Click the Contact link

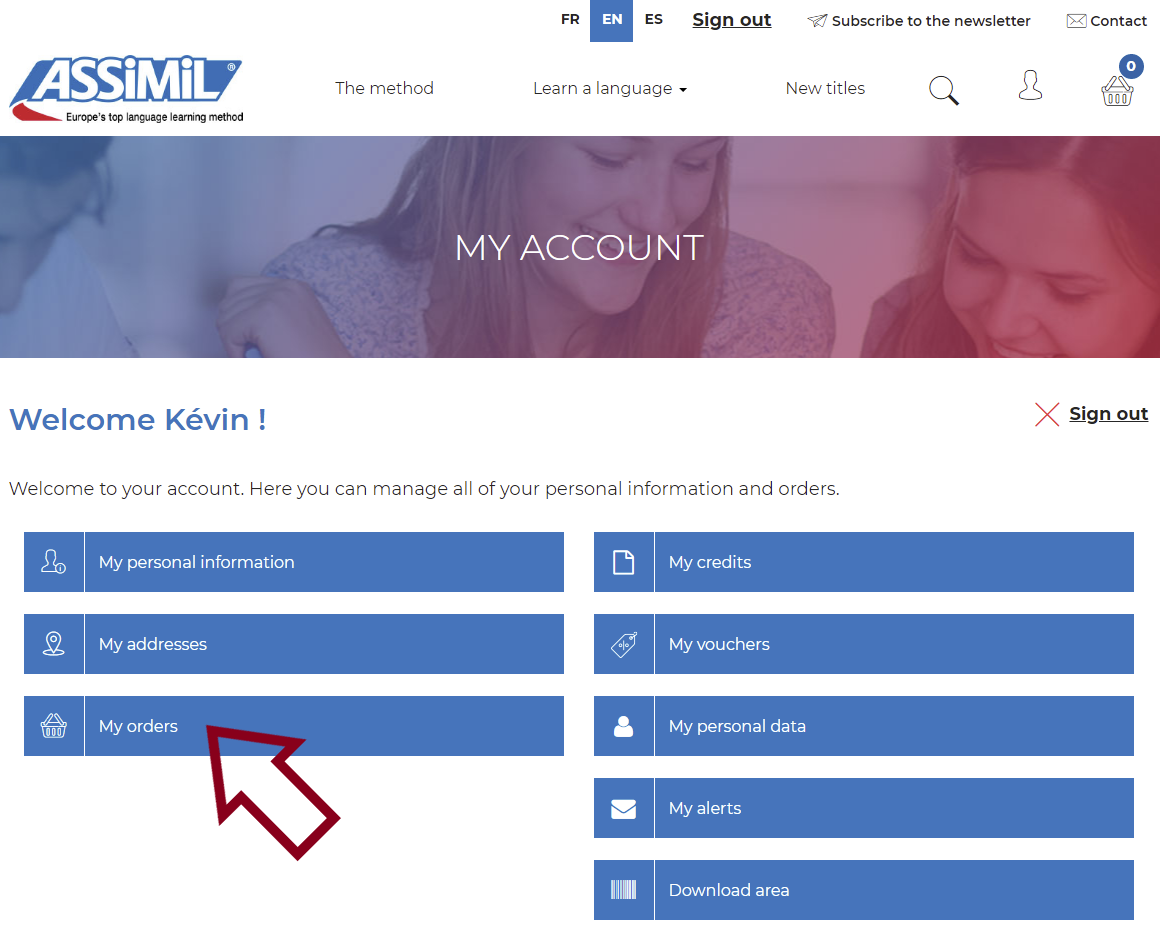coord(1107,21)
